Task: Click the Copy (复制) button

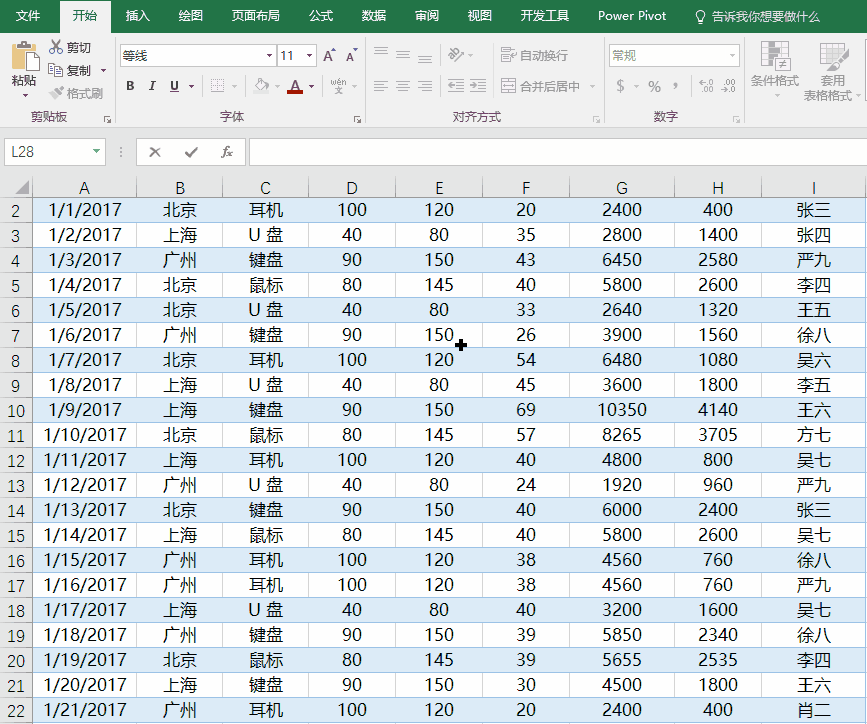Action: click(70, 70)
